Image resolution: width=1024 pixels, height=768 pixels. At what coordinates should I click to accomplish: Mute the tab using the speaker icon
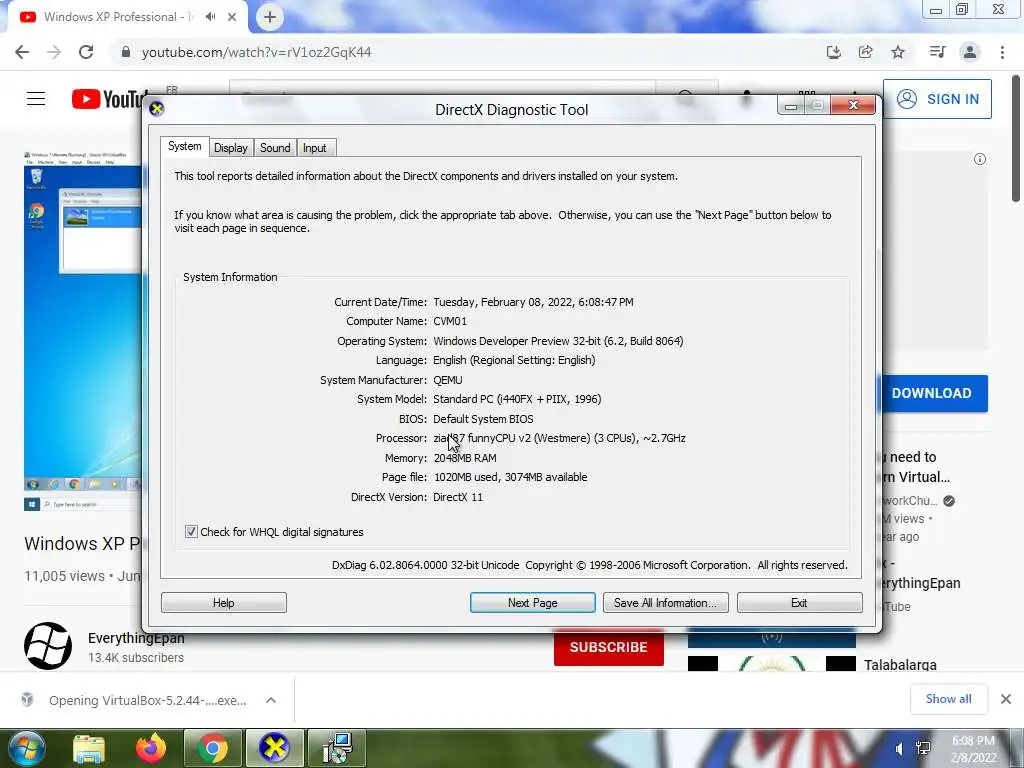coord(210,17)
